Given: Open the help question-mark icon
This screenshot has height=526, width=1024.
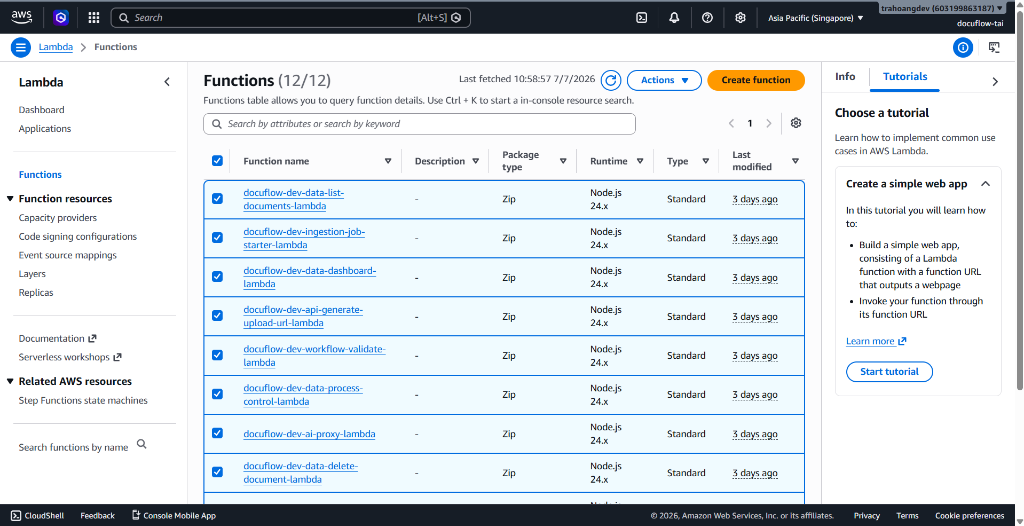Looking at the screenshot, I should pyautogui.click(x=707, y=18).
